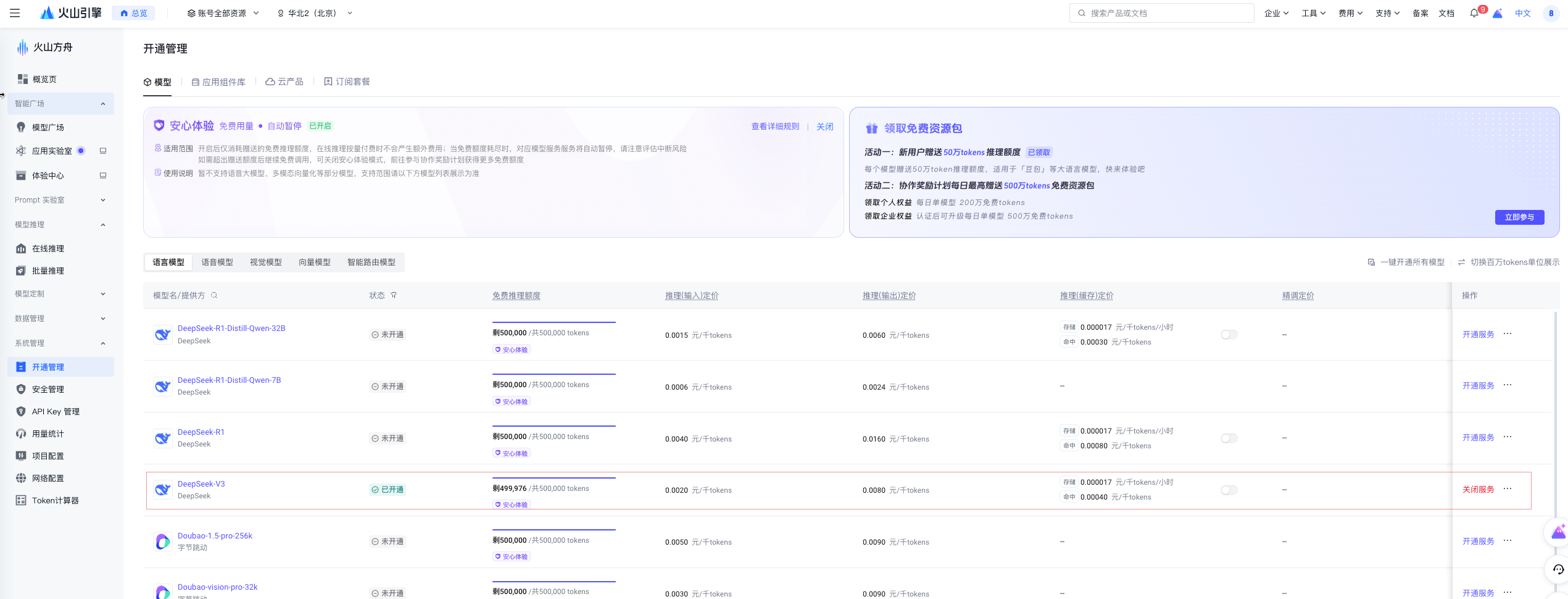Collapse the 智能广场 sidebar section
The width and height of the screenshot is (1568, 599).
[60, 104]
